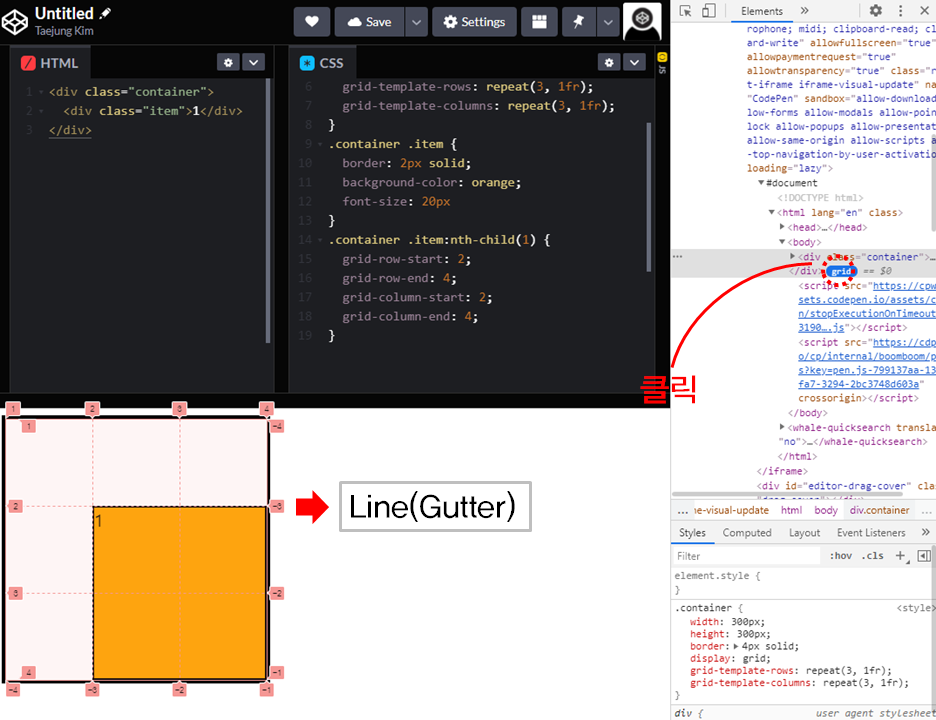Toggle the grid badge overlay
Viewport: 936px width, 720px height.
coord(842,271)
